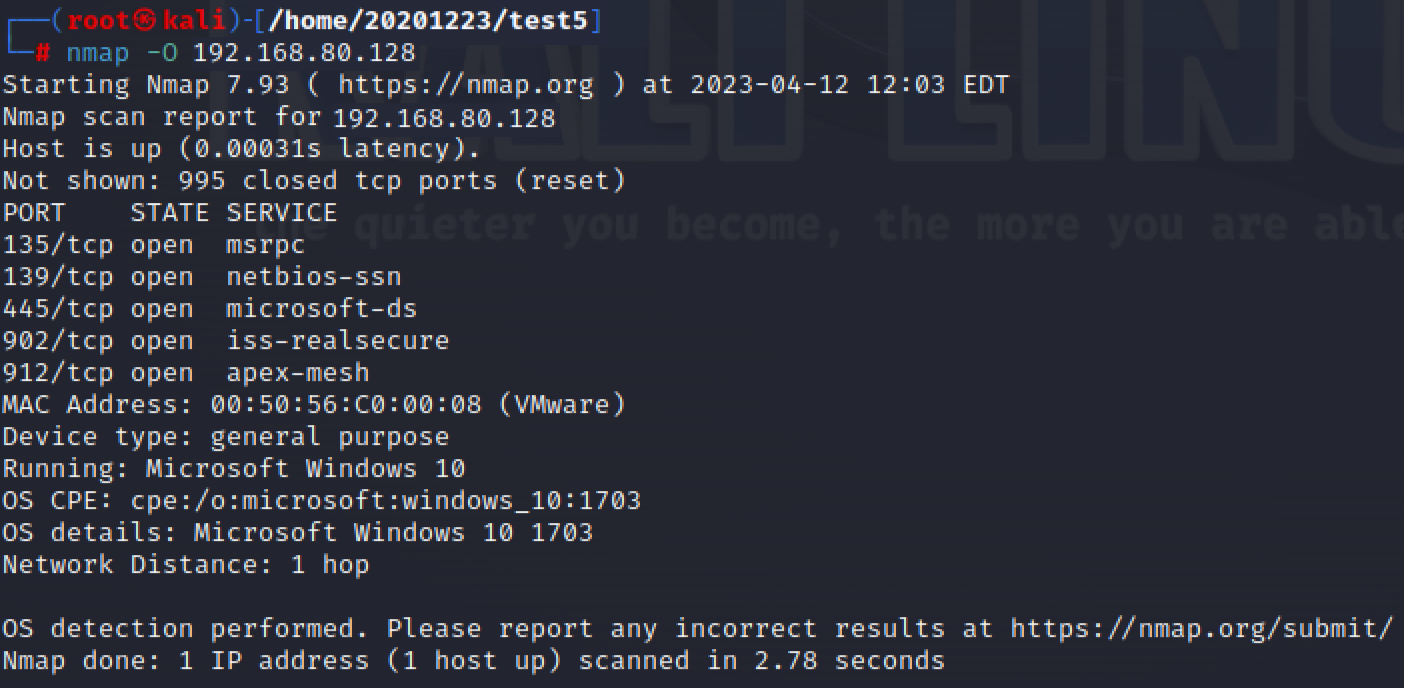Click the microsoft-ds service name
The width and height of the screenshot is (1404, 688).
(321, 309)
